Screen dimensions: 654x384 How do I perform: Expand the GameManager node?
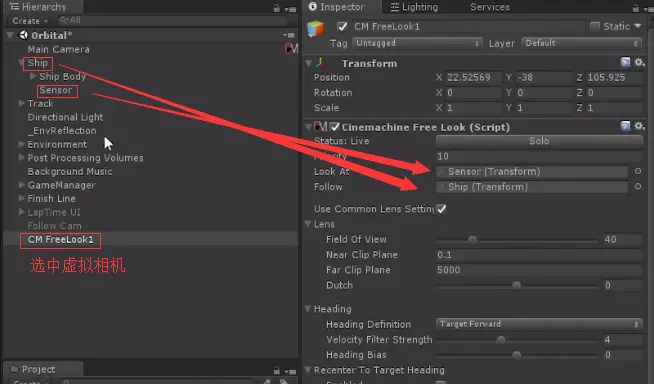[x=21, y=185]
